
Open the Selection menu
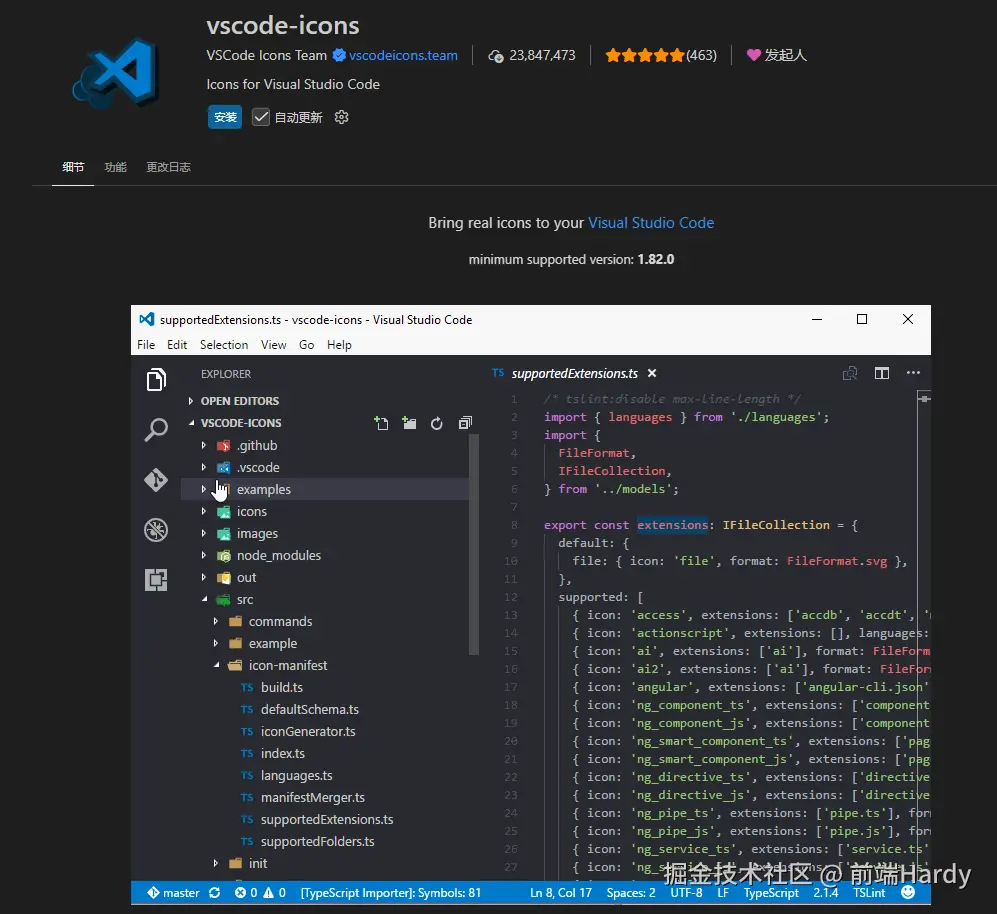pyautogui.click(x=224, y=345)
